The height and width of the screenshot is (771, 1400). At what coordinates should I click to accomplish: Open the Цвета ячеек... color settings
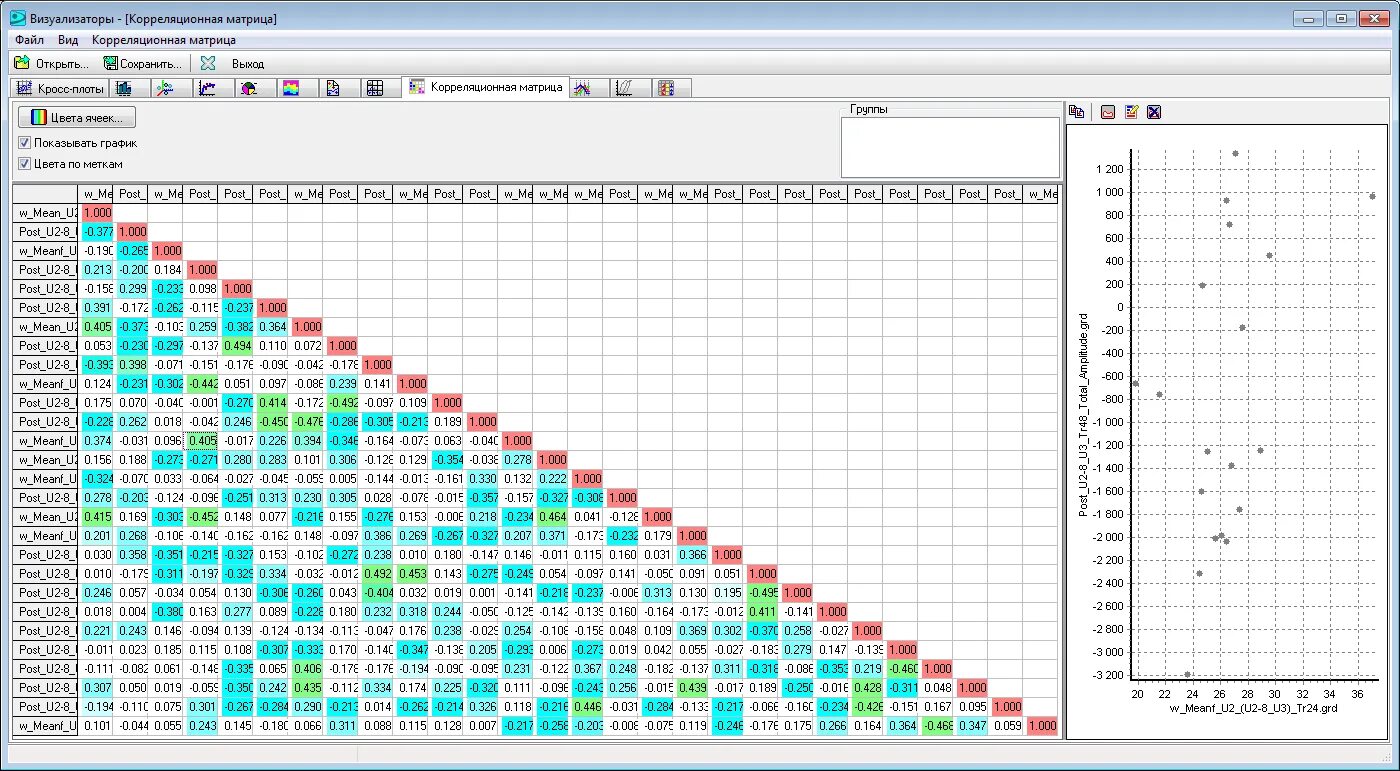click(x=77, y=117)
